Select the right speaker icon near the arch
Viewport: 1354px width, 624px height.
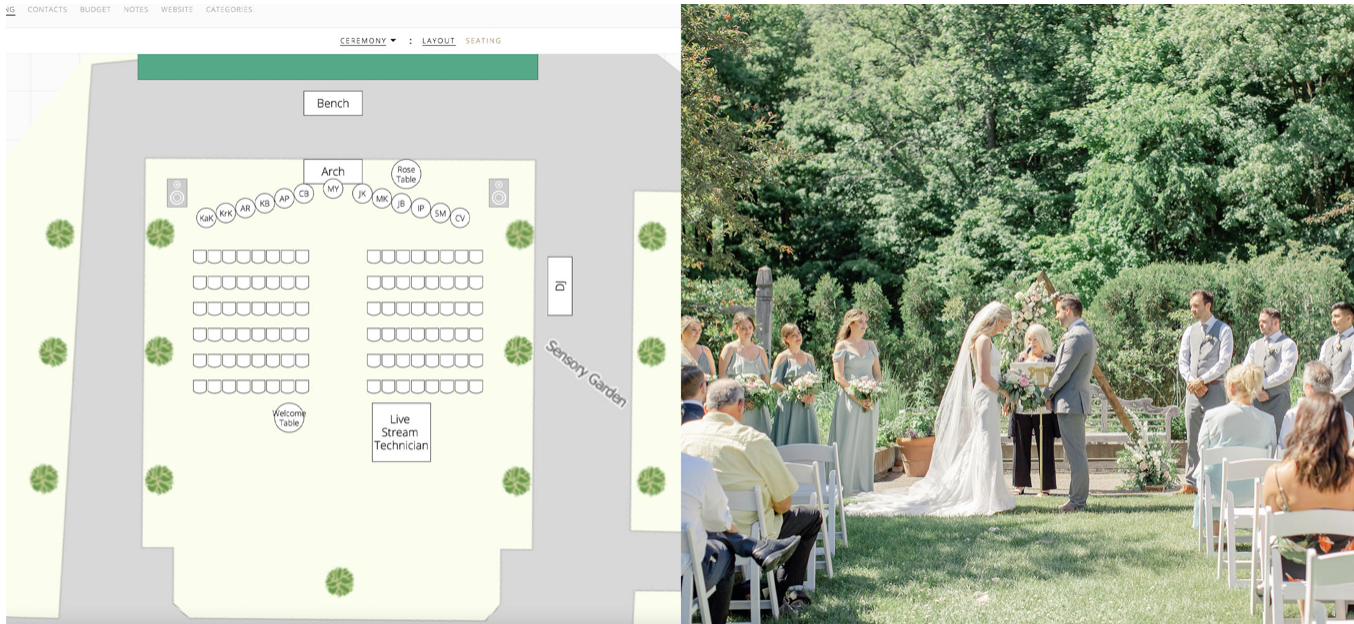(497, 192)
